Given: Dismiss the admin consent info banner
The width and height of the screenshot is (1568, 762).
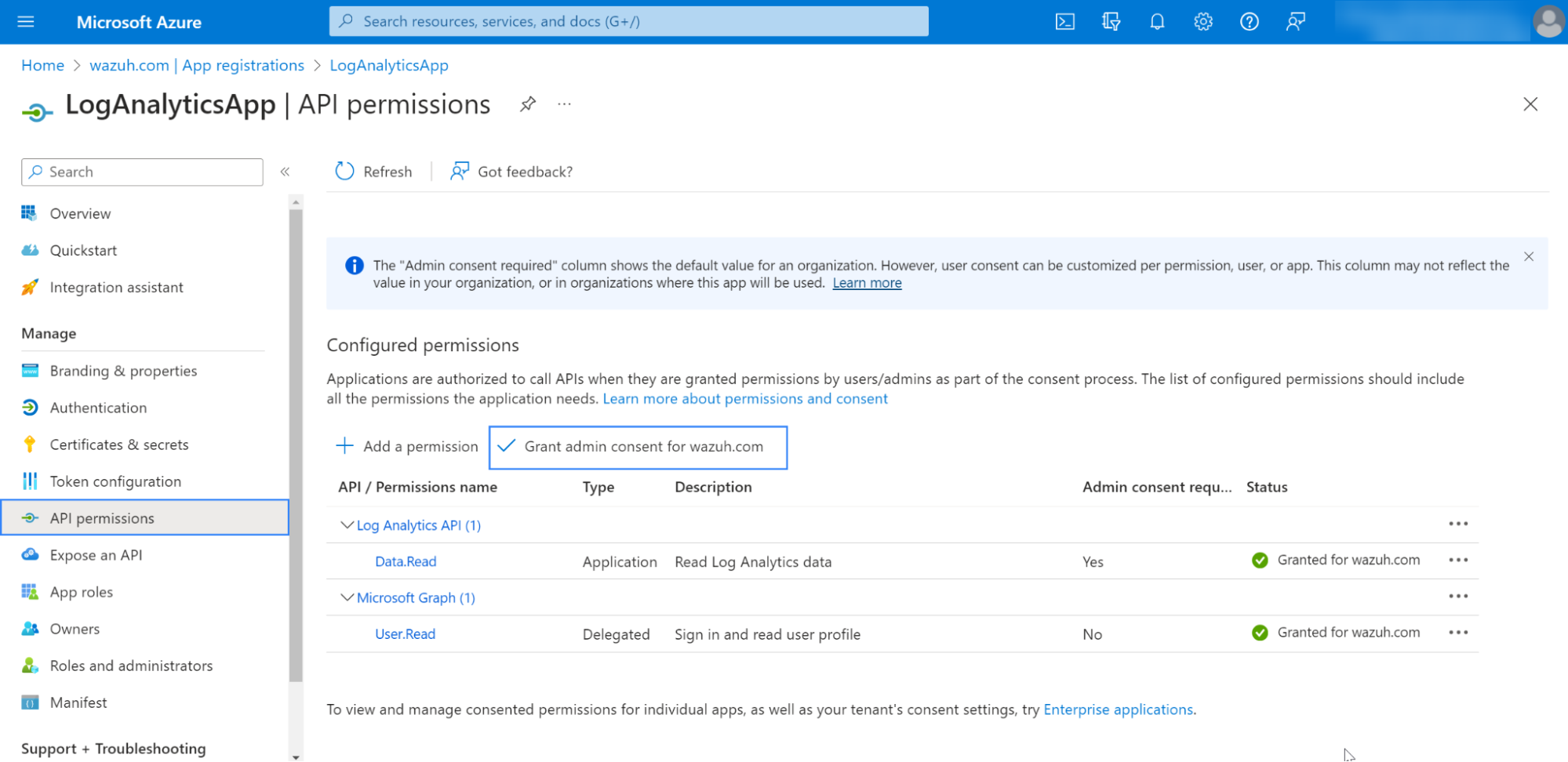Looking at the screenshot, I should click(1528, 256).
